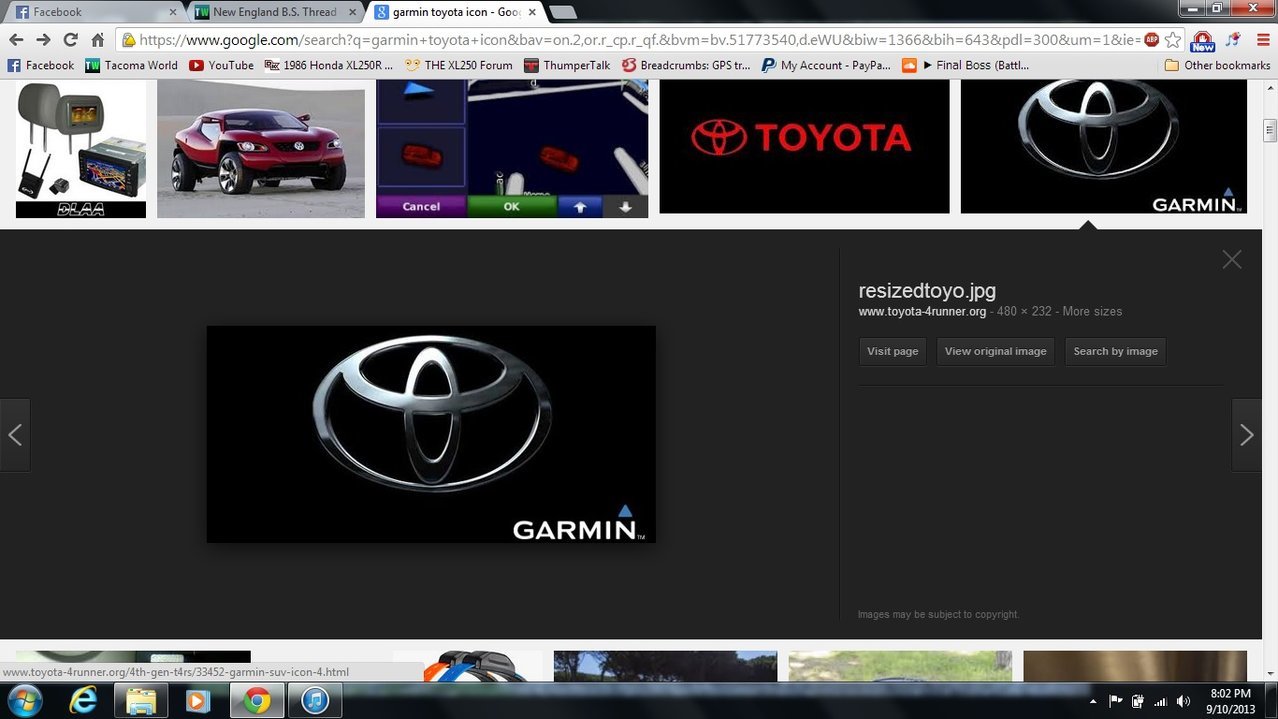Click the battery power tray icon
This screenshot has width=1278, height=719.
pos(1138,701)
